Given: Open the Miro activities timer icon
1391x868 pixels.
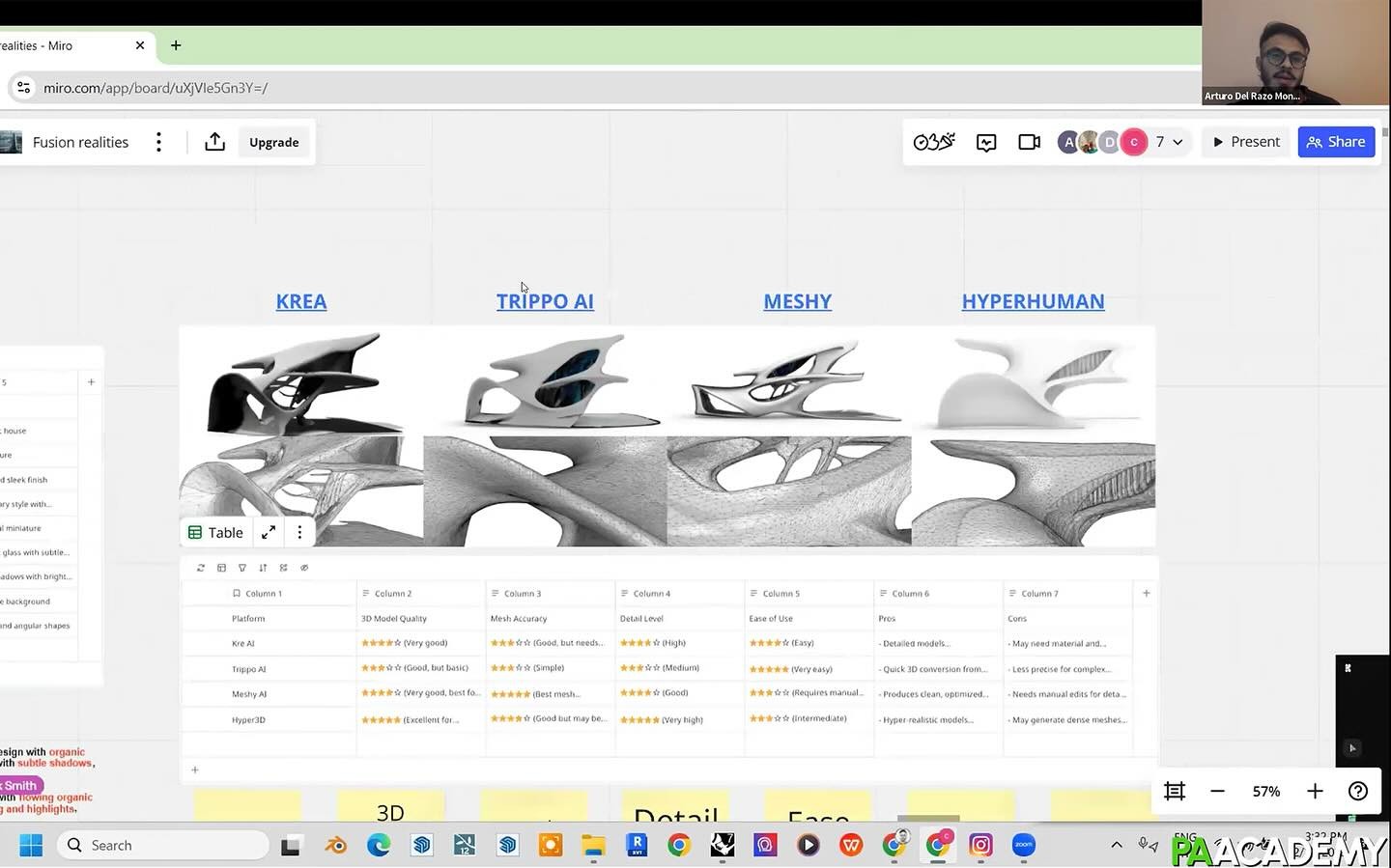Looking at the screenshot, I should (934, 142).
